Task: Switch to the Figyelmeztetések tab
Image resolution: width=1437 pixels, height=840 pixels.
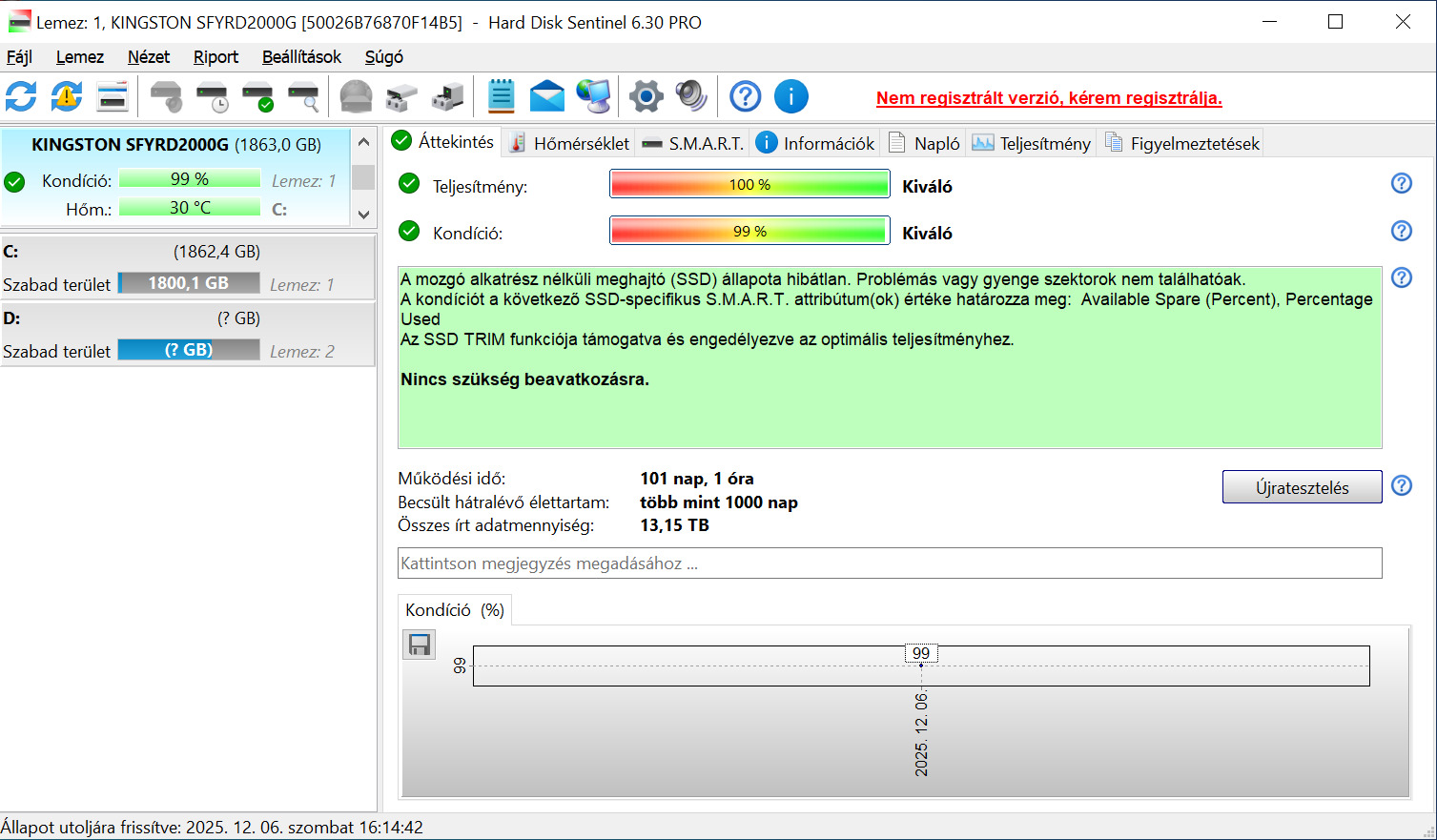Action: click(1181, 143)
